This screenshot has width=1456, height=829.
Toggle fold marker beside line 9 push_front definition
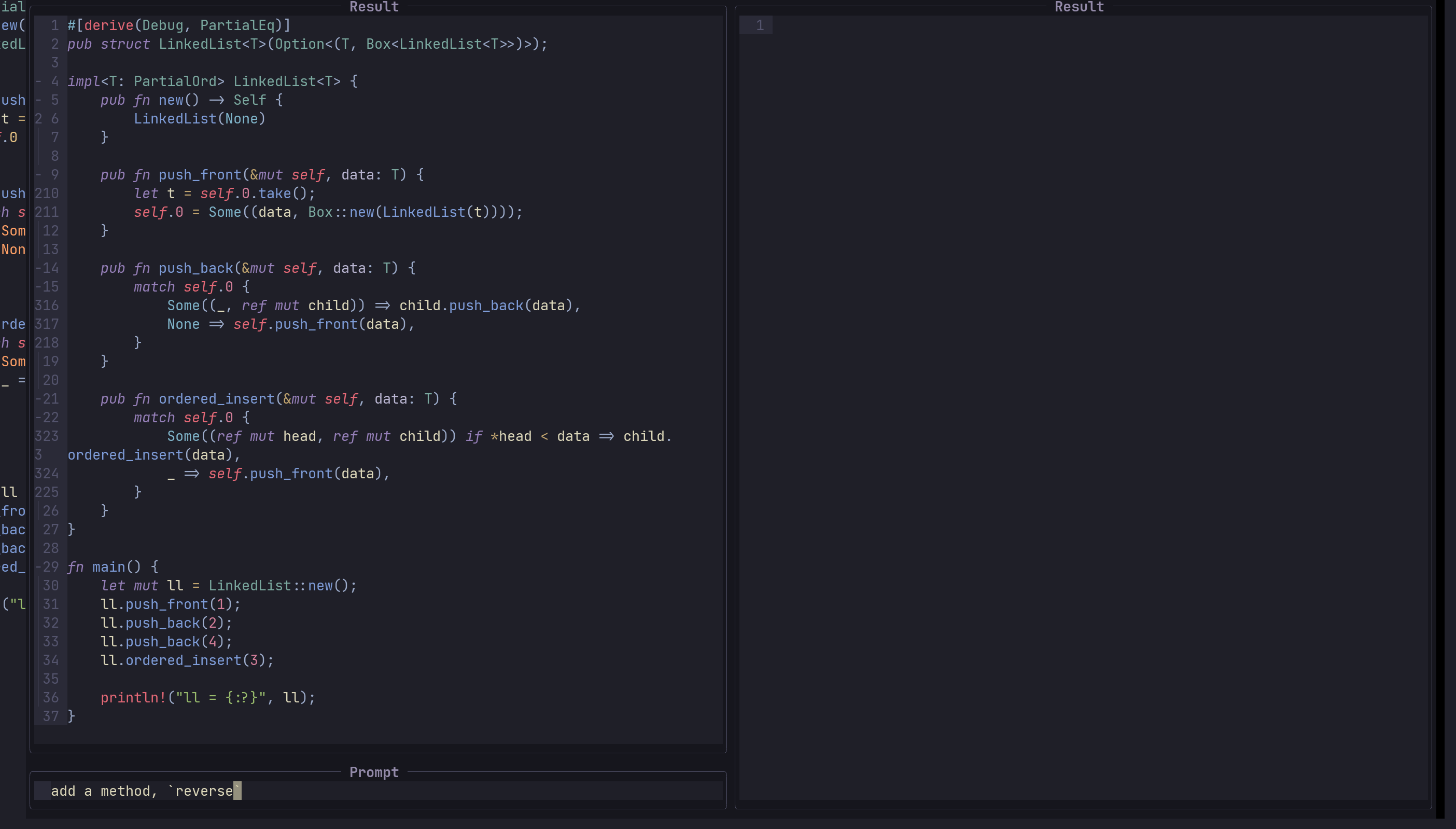[x=38, y=175]
